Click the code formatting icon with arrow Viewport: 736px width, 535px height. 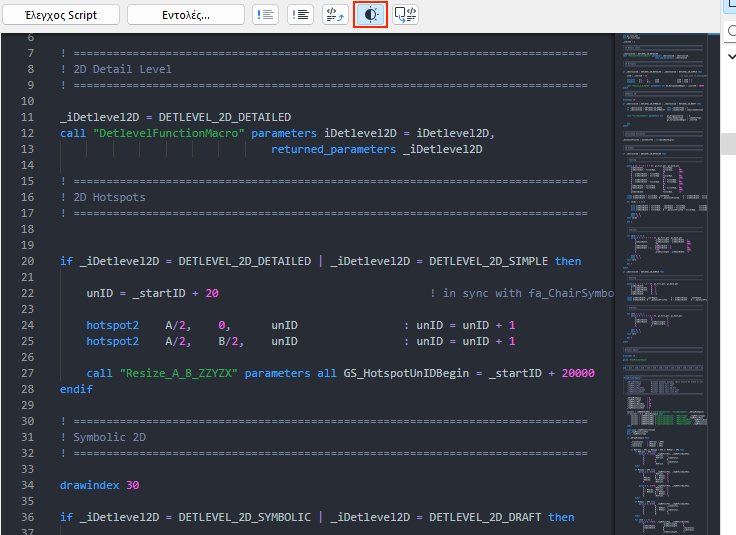(x=335, y=15)
